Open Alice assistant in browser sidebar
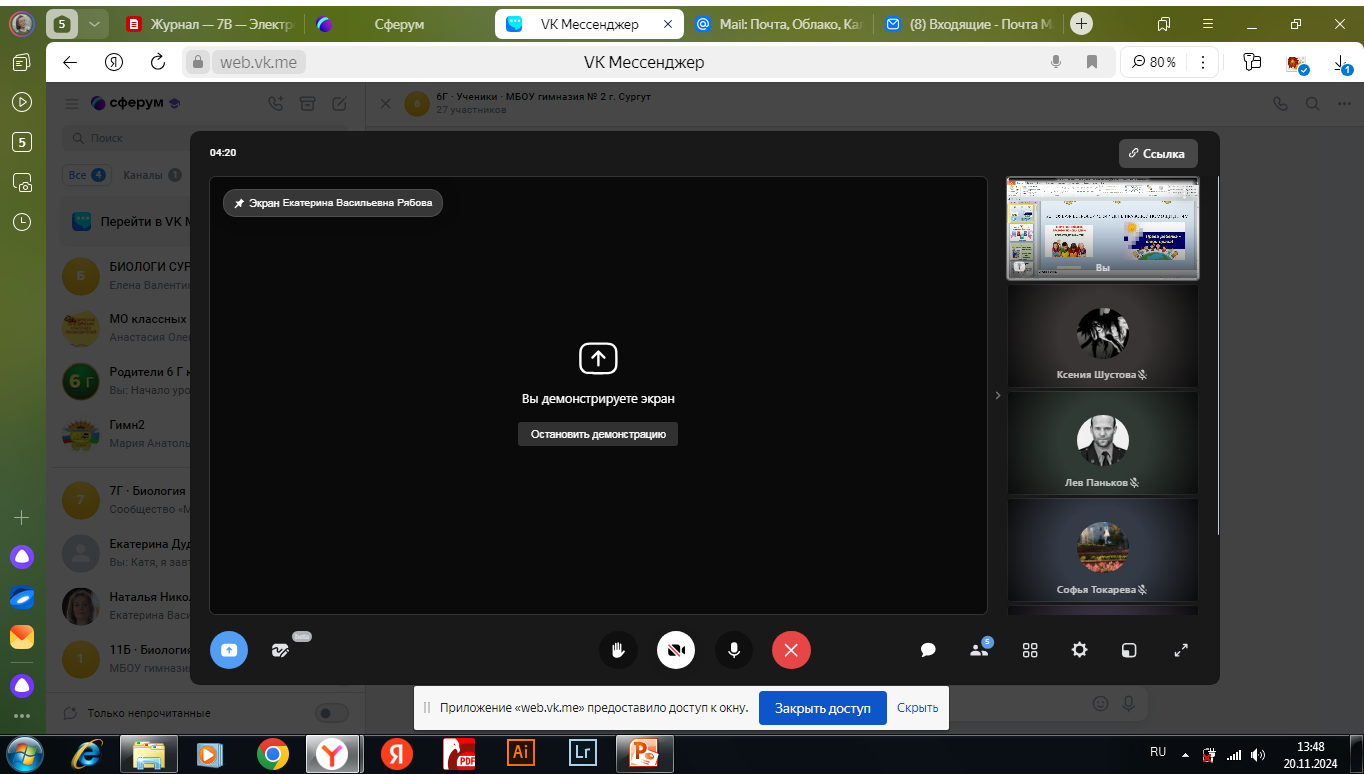1364x774 pixels. pos(22,557)
